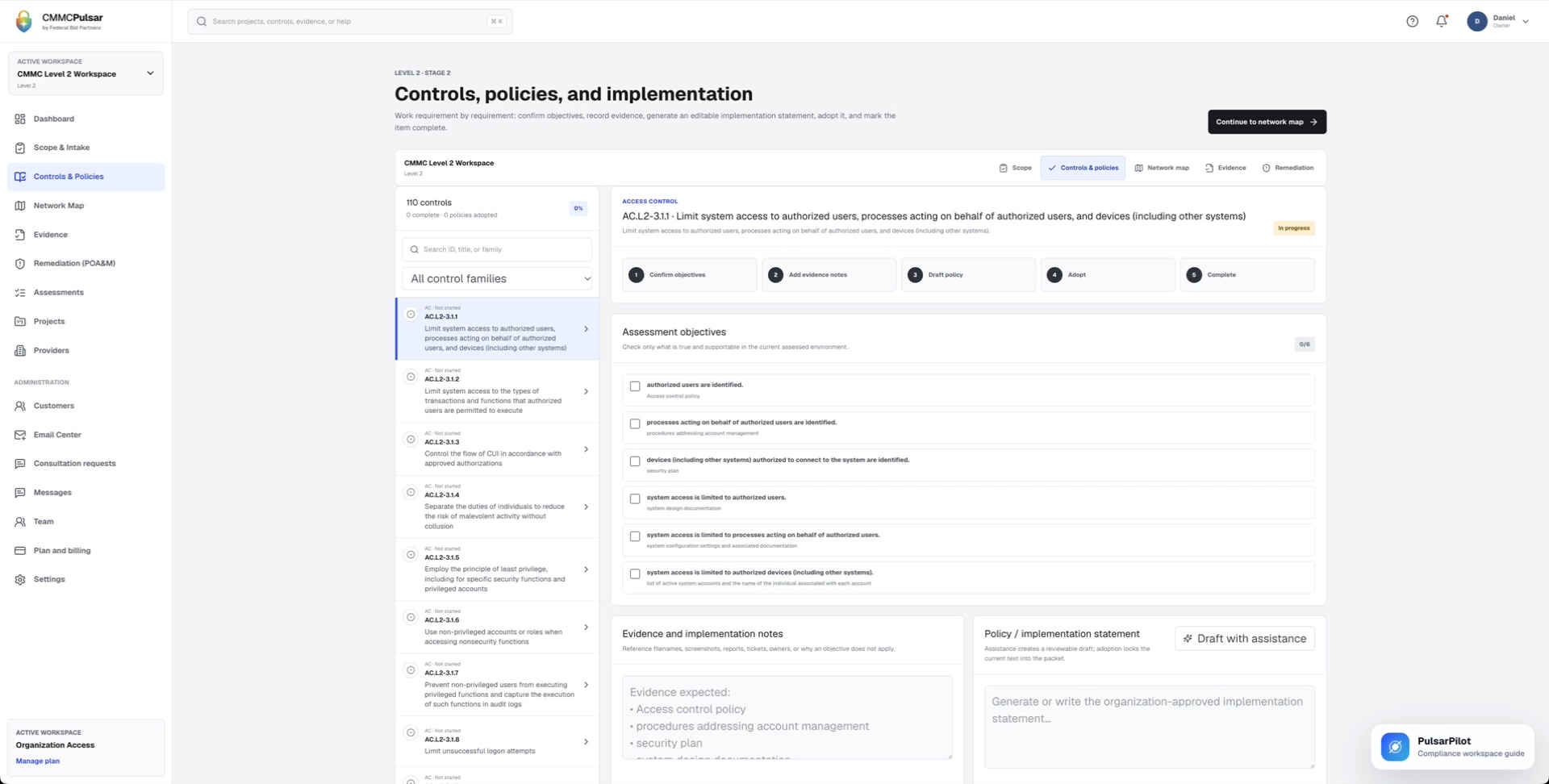1549x784 pixels.
Task: Click the Controls & Policies sidebar icon
Action: point(20,177)
